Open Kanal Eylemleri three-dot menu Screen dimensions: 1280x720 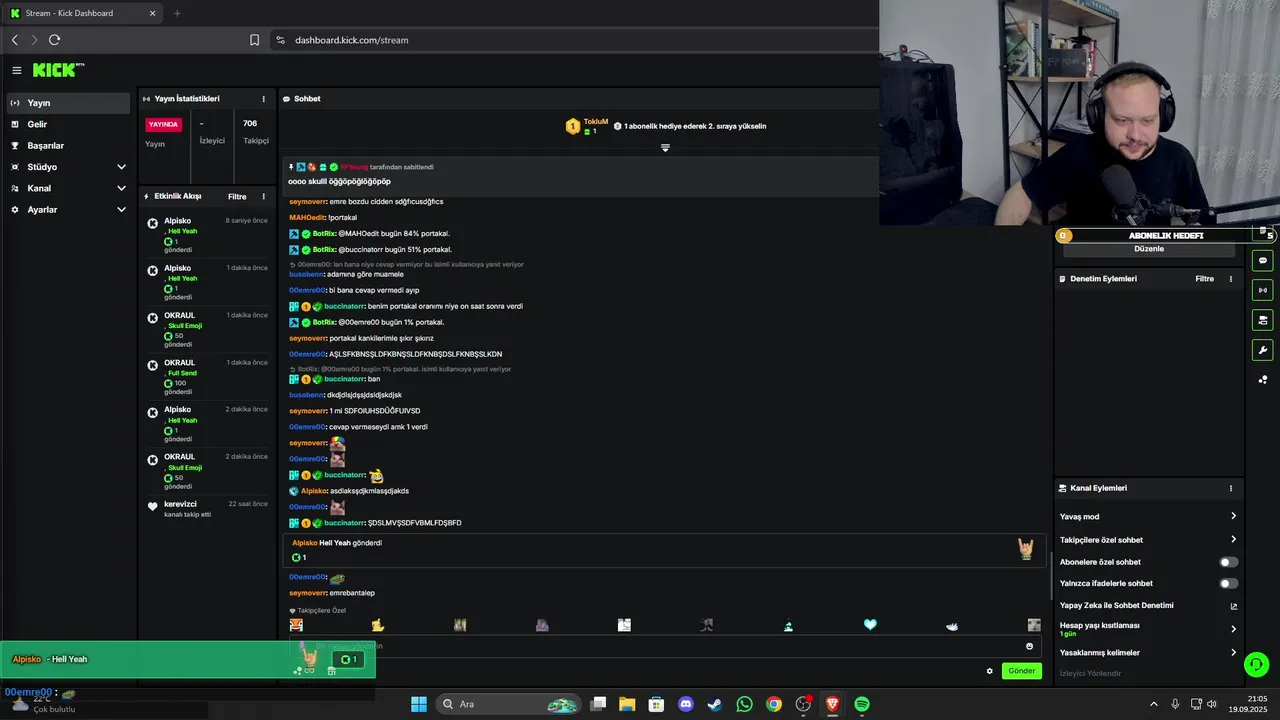coord(1231,488)
